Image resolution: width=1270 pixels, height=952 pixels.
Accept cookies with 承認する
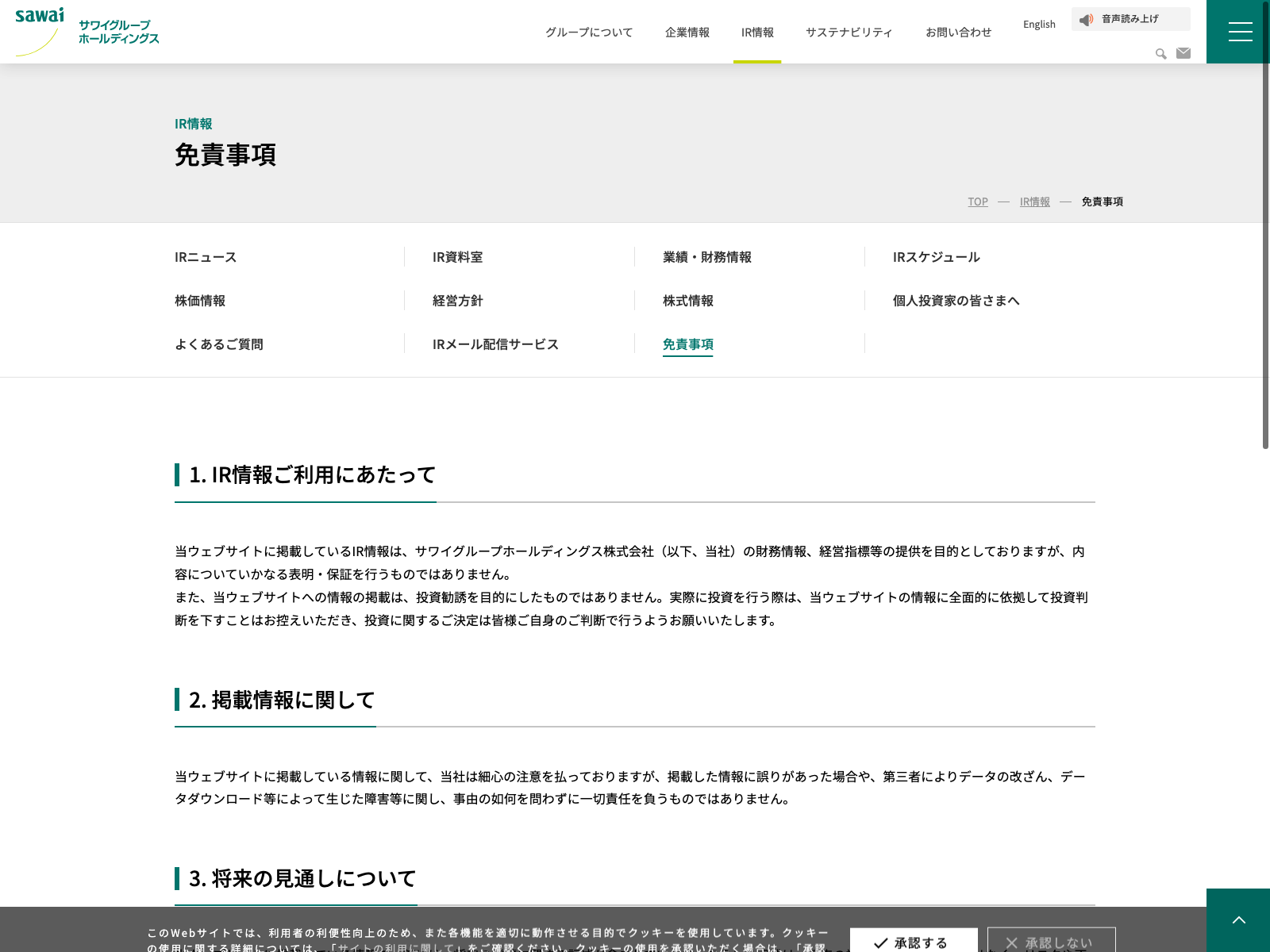(914, 942)
